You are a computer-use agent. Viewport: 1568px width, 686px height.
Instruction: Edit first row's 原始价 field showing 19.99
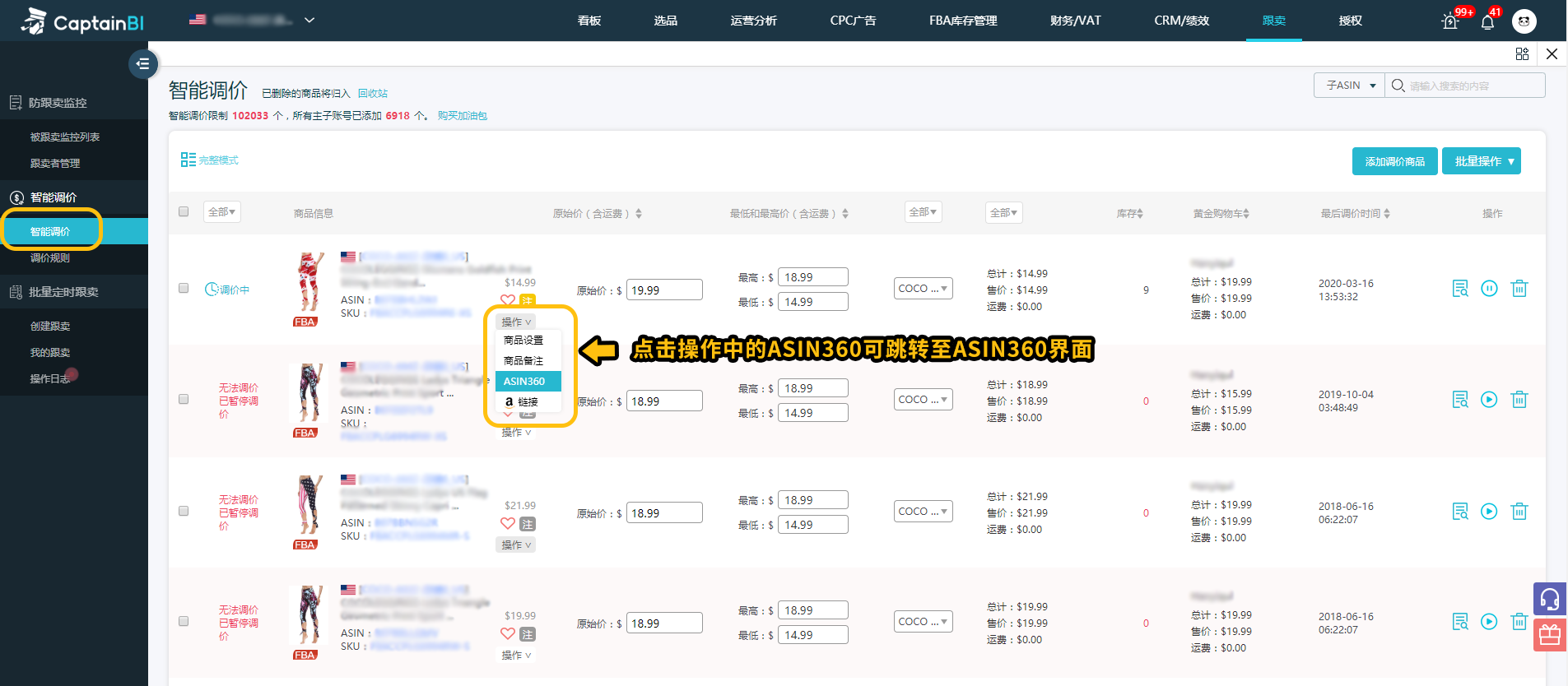pos(664,290)
